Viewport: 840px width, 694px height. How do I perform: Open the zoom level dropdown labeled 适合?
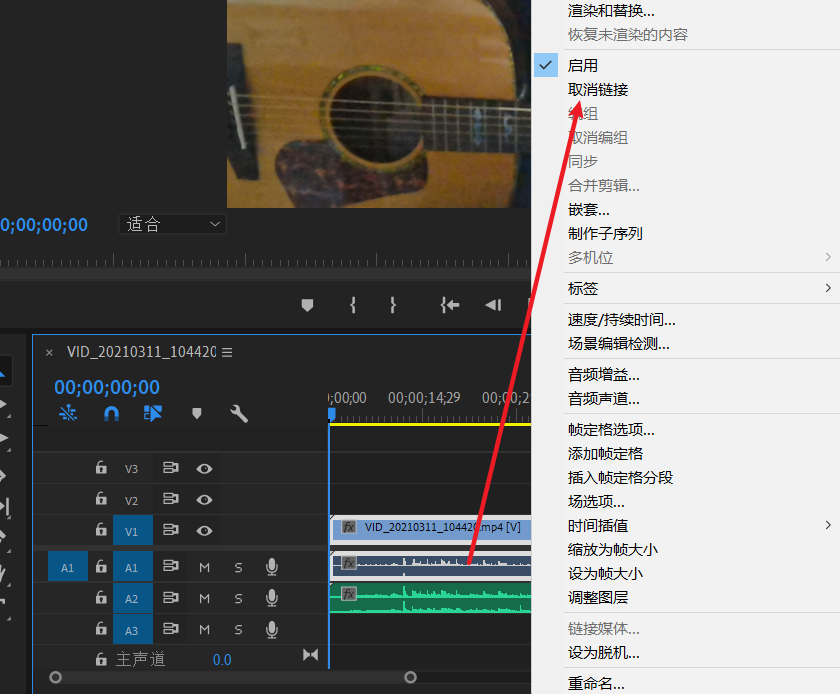172,225
